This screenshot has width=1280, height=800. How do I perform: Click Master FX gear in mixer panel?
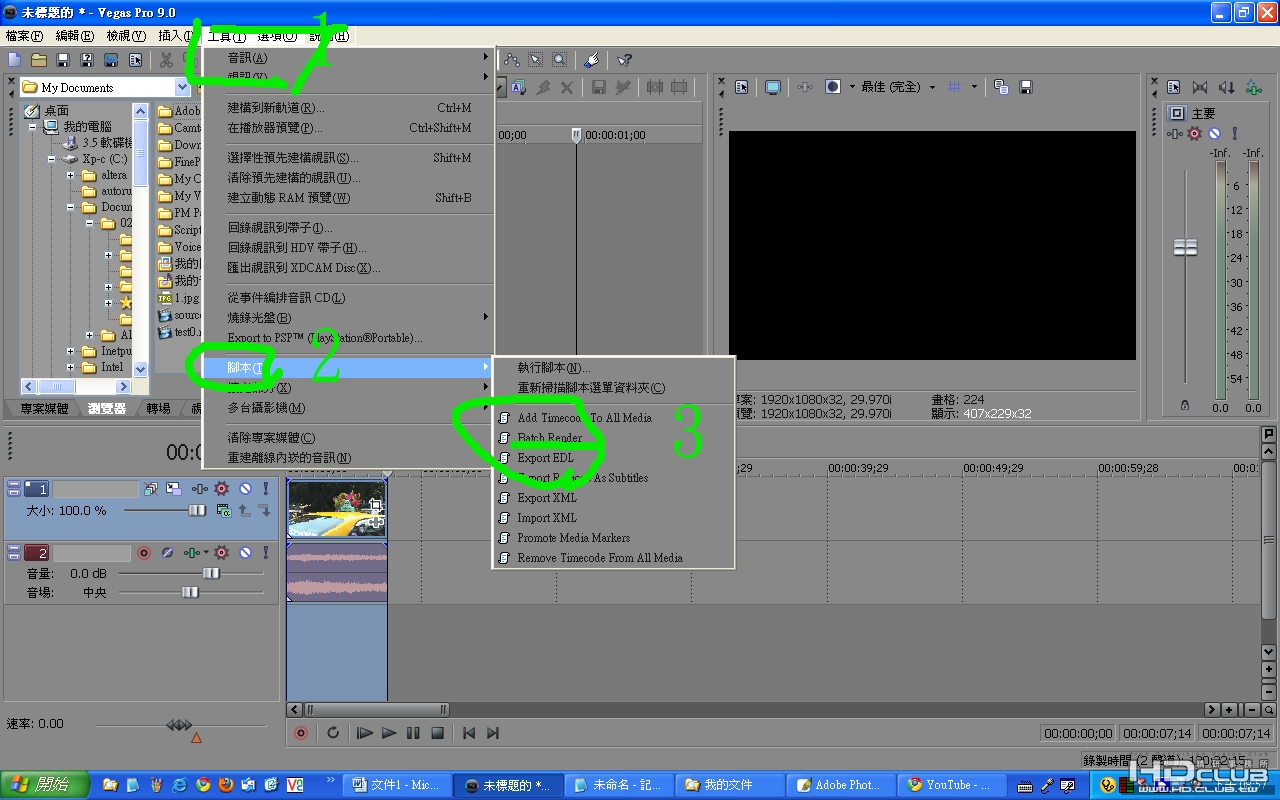(1194, 134)
